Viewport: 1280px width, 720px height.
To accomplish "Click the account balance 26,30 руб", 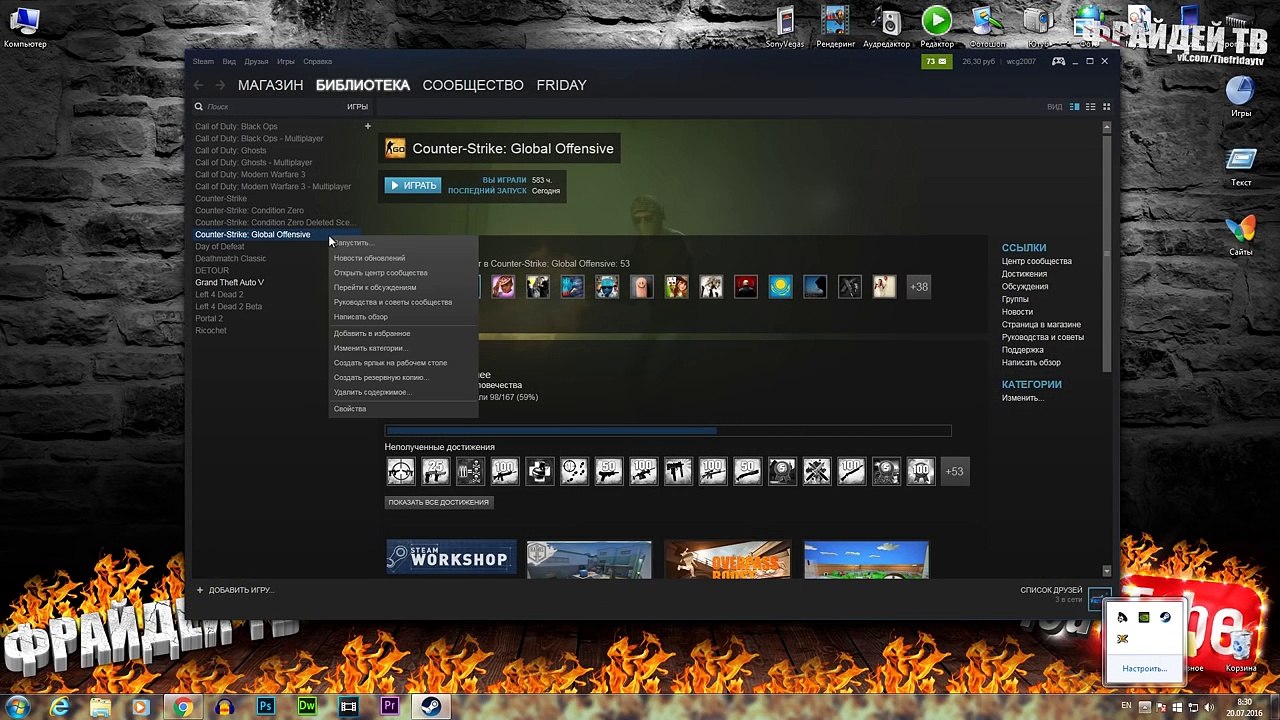I will click(x=979, y=61).
